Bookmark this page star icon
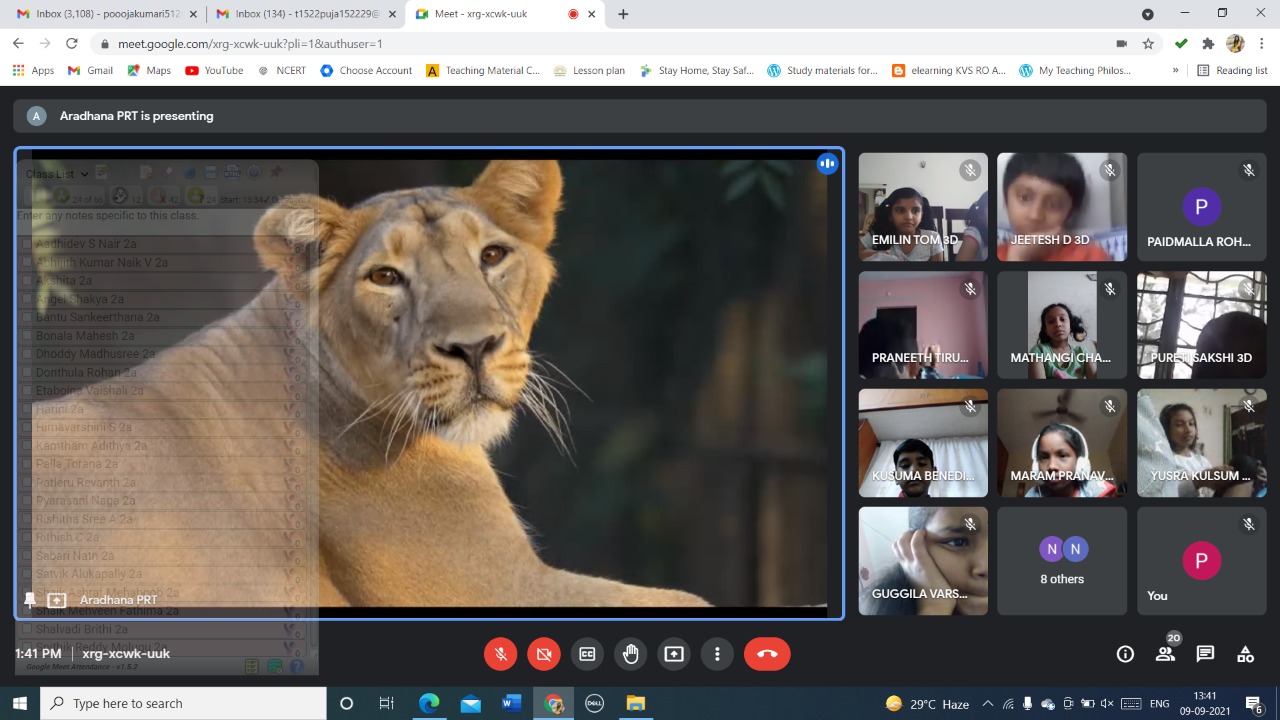 (1148, 44)
